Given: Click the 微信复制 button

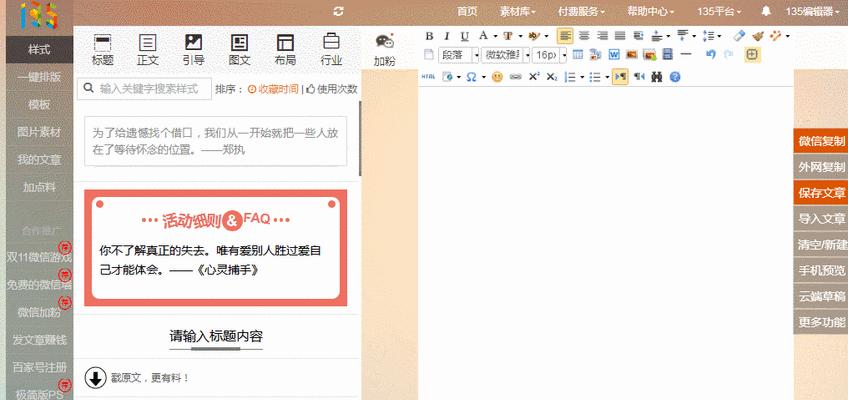Looking at the screenshot, I should [821, 142].
